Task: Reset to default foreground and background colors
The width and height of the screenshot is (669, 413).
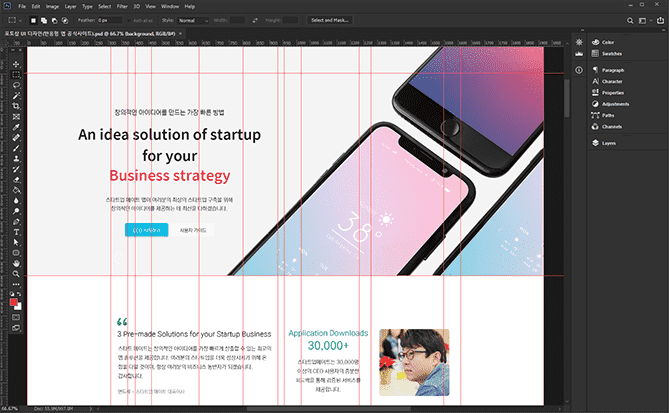Action: [x=12, y=294]
